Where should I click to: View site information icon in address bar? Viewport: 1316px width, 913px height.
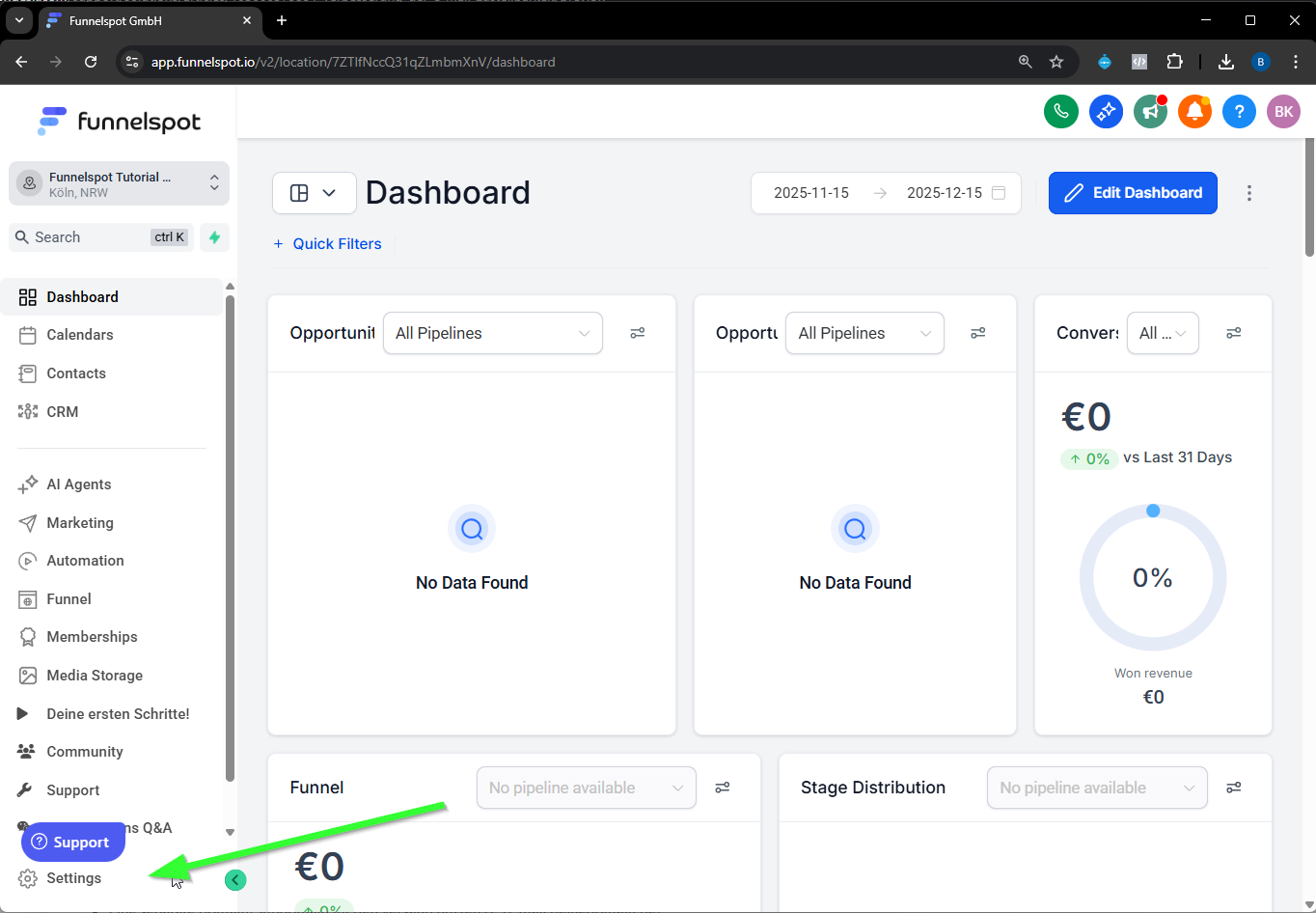(132, 62)
